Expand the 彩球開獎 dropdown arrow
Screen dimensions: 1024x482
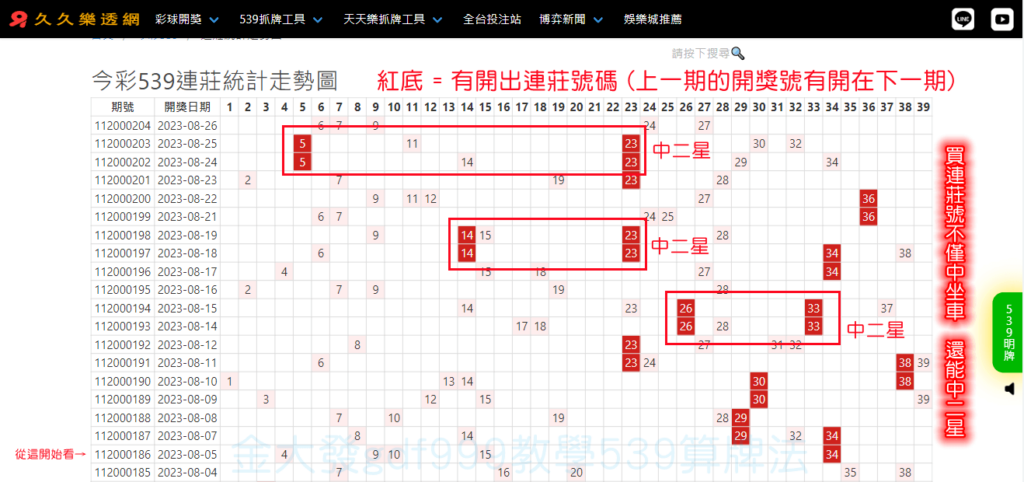(214, 20)
